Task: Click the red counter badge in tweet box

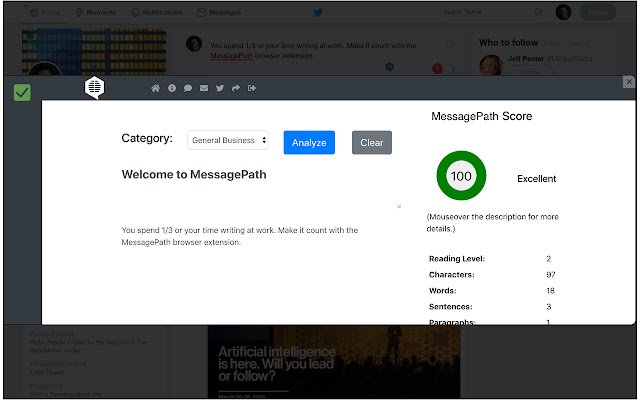Action: 437,68
